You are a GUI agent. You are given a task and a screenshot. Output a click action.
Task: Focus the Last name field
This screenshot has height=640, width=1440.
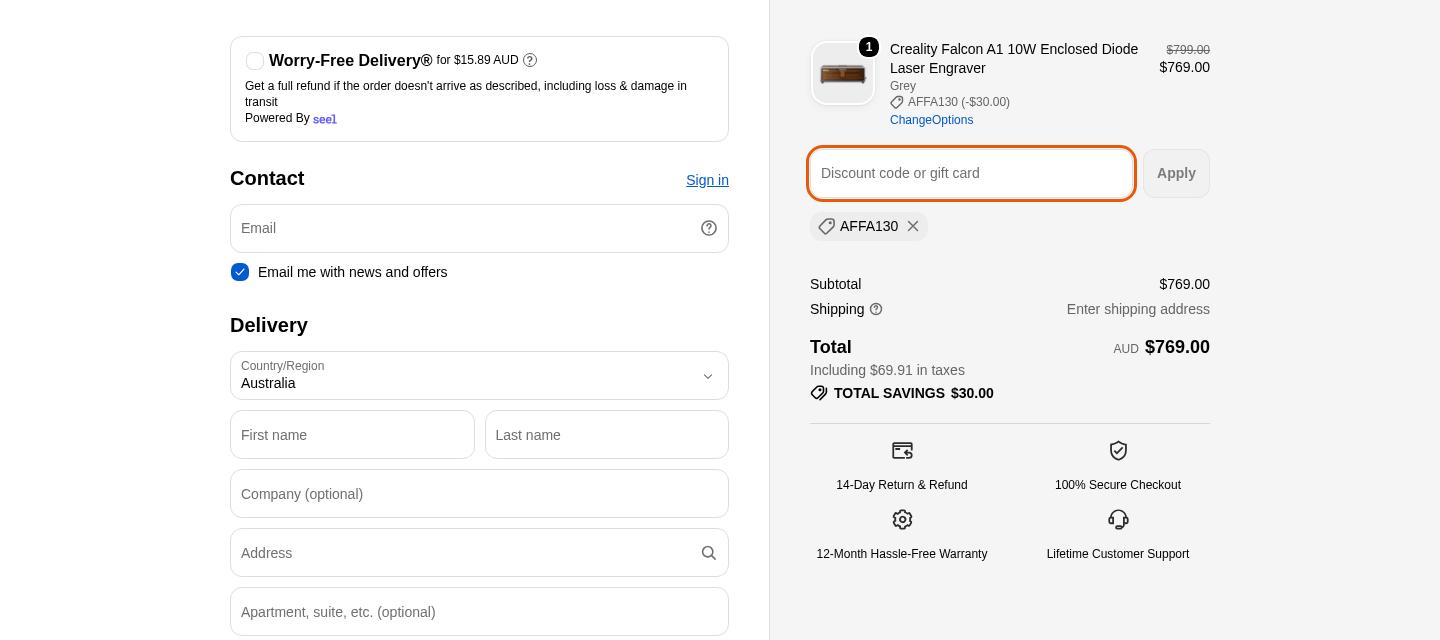(607, 435)
